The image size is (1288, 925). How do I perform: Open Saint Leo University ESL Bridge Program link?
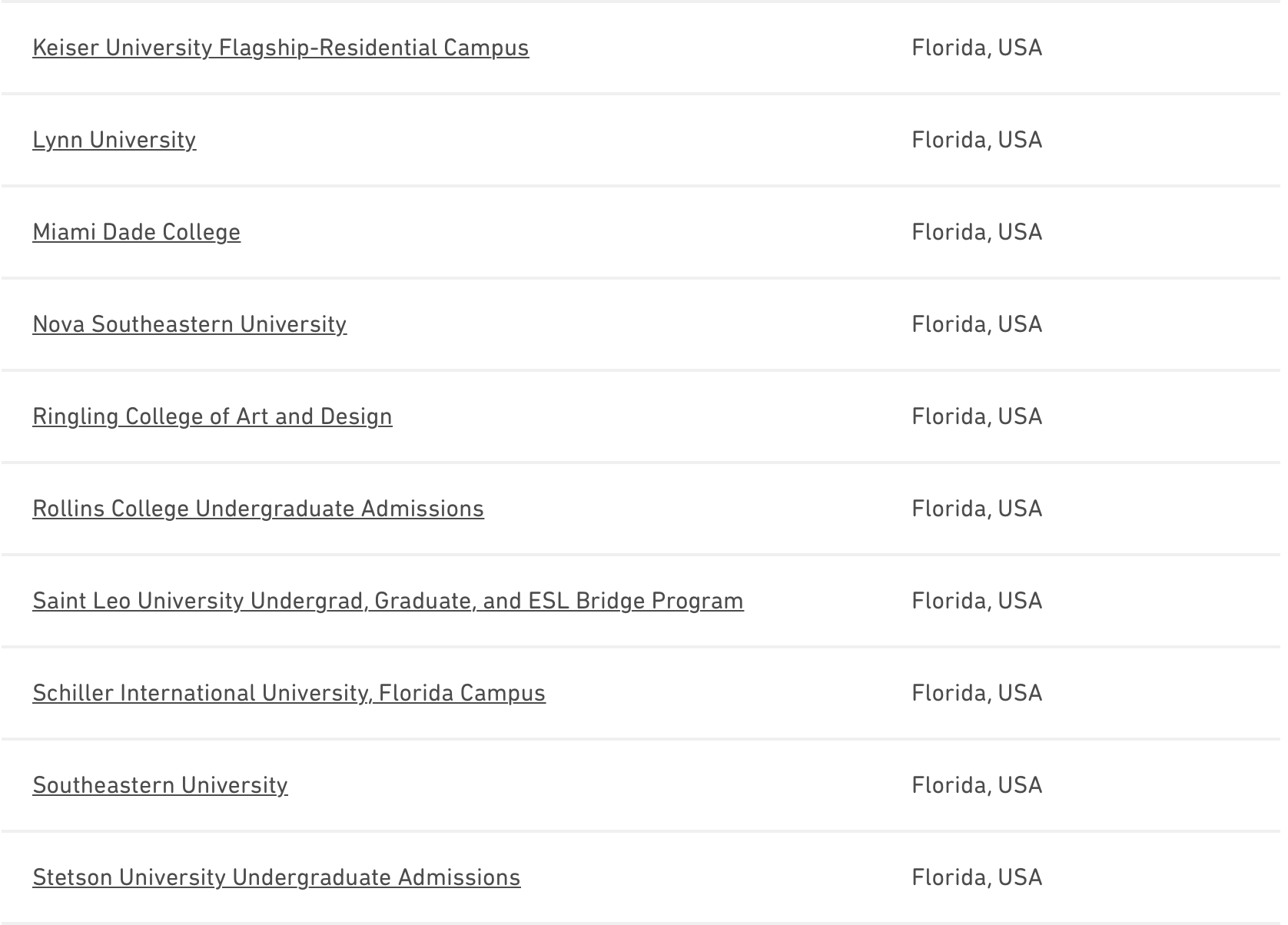[x=387, y=601]
